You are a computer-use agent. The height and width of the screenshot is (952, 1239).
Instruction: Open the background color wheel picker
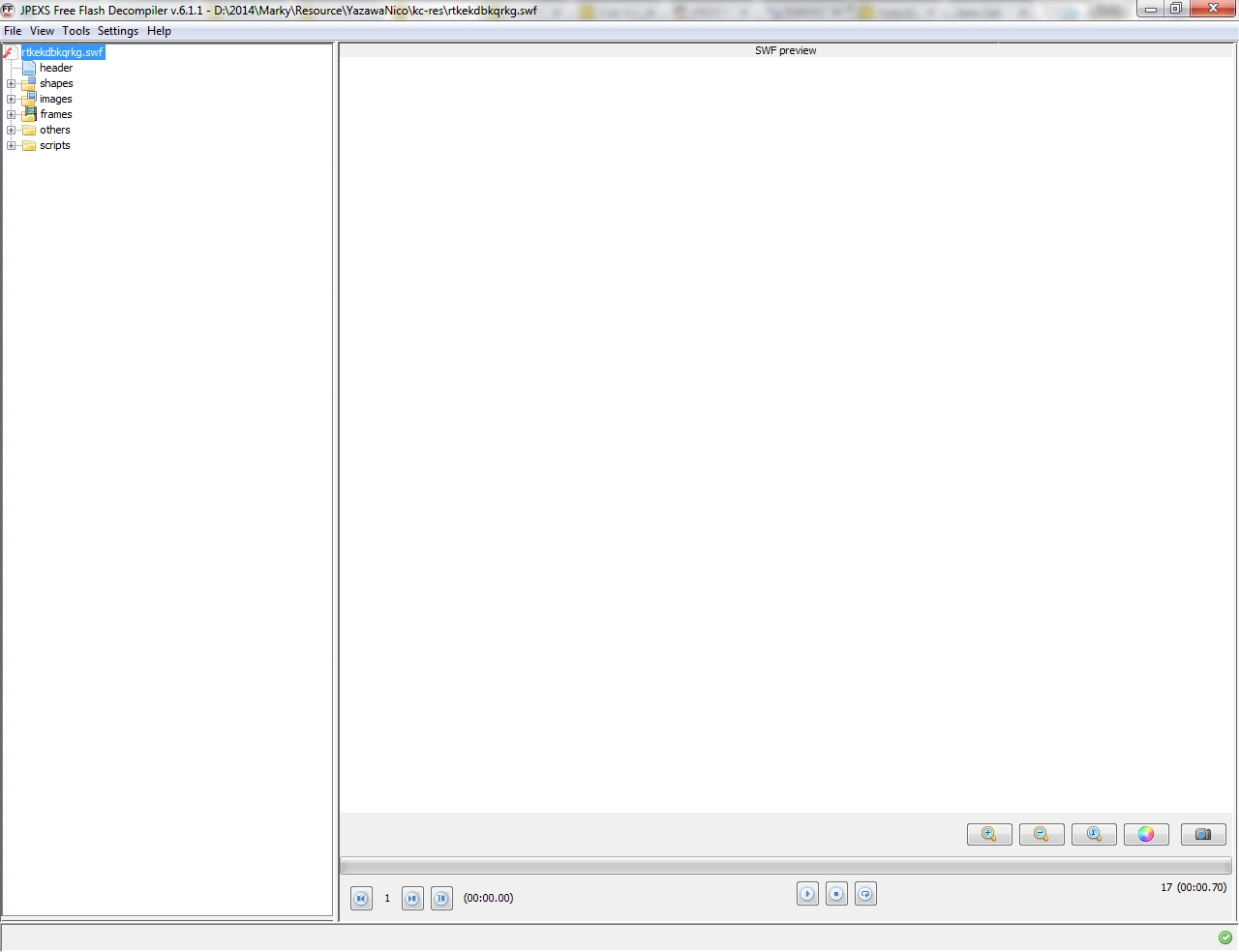1146,834
